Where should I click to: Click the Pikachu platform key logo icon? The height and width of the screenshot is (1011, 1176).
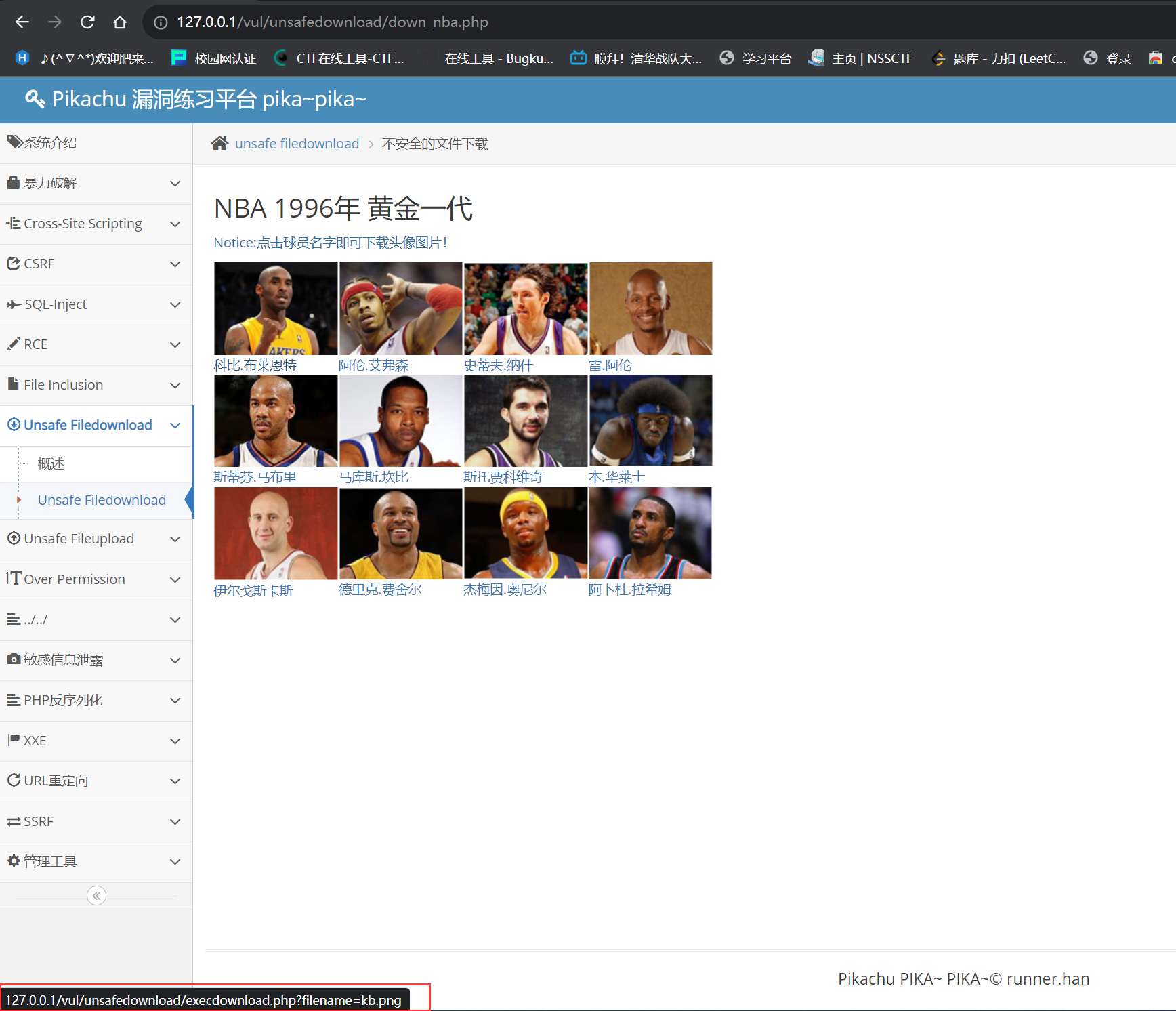35,99
